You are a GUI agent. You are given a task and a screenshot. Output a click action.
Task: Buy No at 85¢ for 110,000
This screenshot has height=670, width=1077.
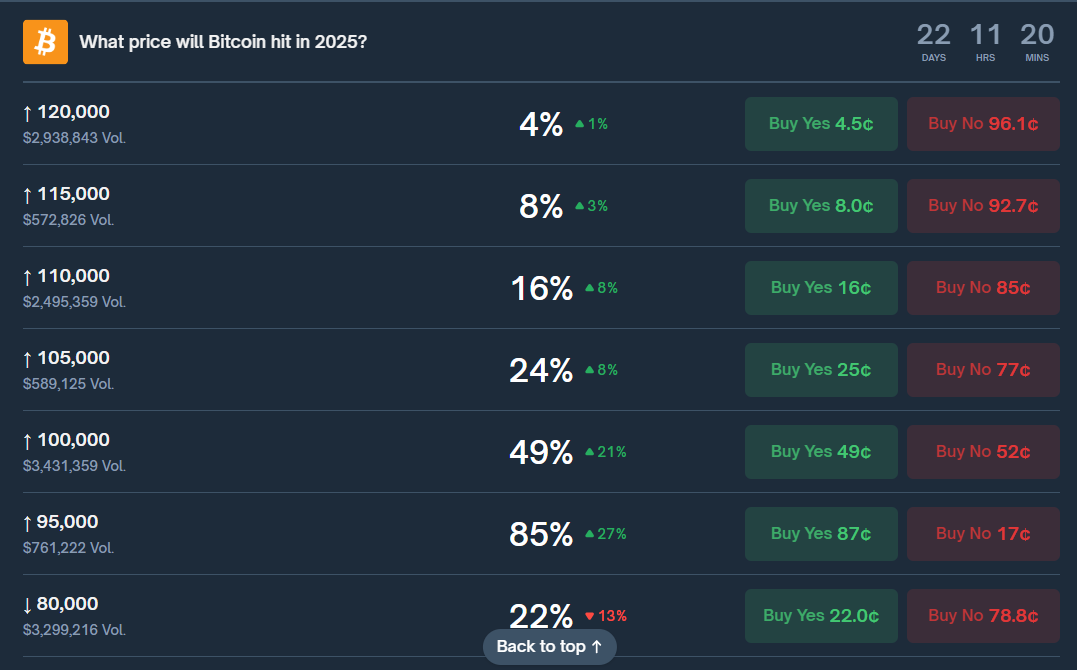983,287
